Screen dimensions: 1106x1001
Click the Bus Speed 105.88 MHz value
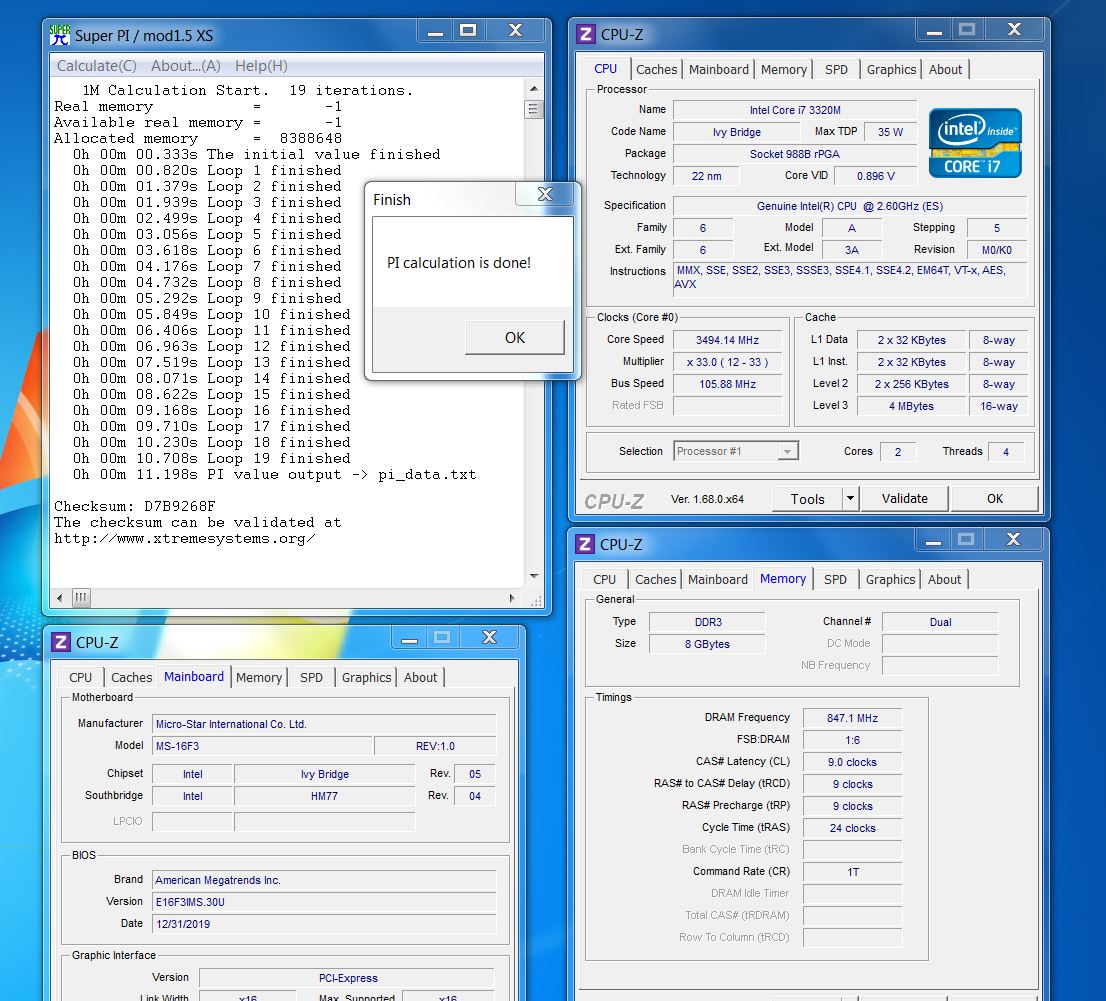[727, 384]
